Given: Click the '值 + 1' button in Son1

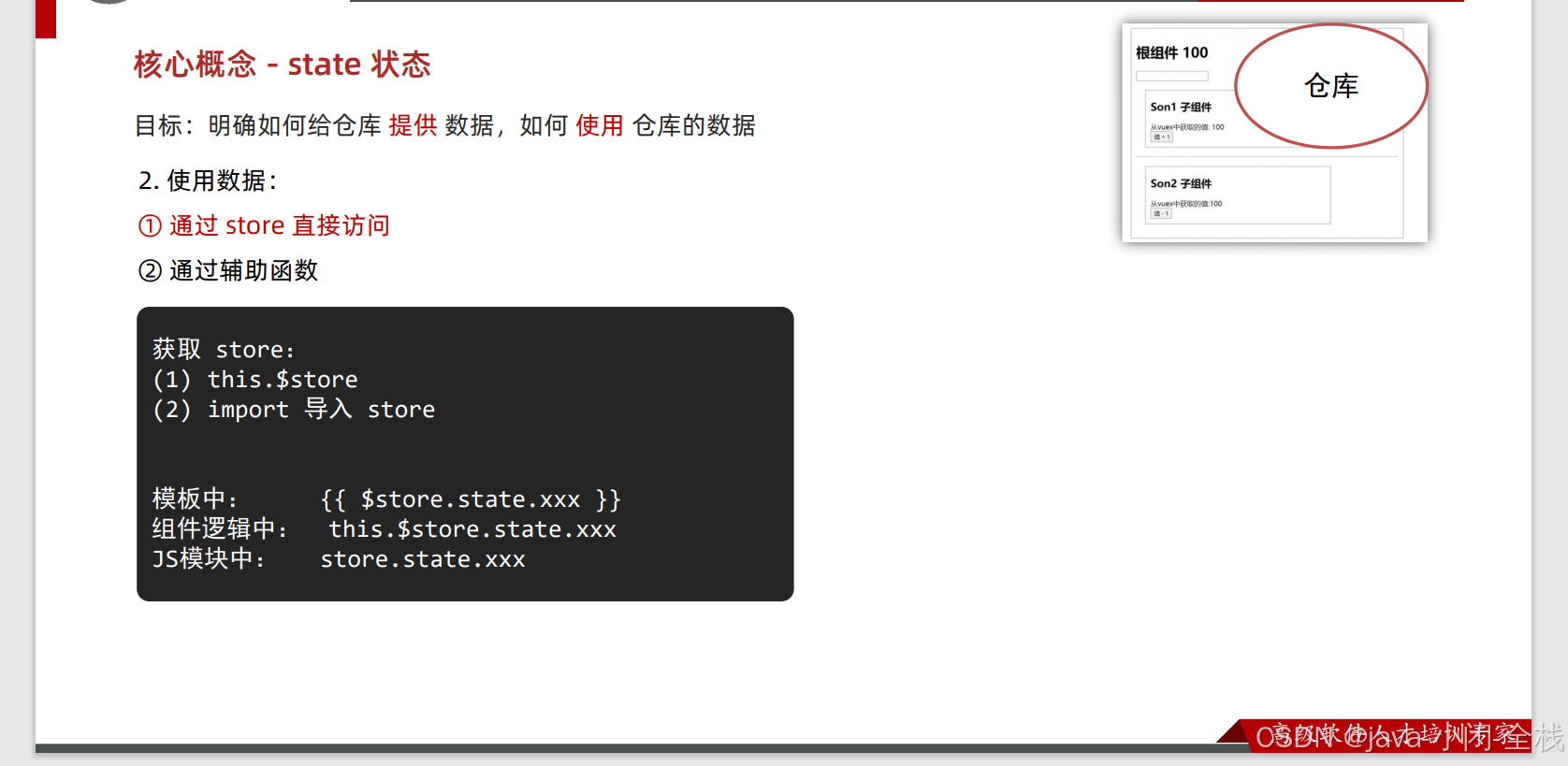Looking at the screenshot, I should click(1161, 137).
